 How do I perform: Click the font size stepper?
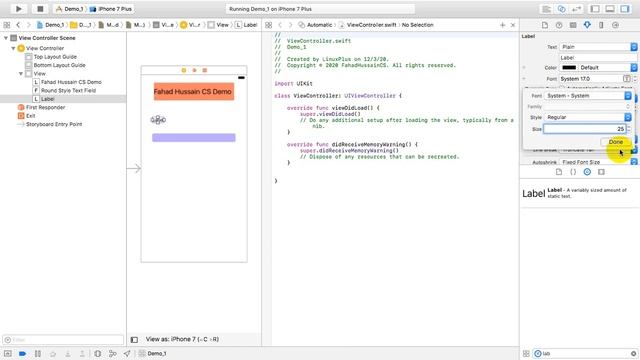629,129
